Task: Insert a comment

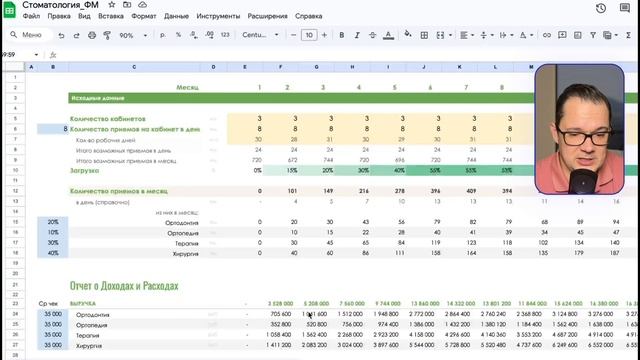Action: pyautogui.click(x=562, y=36)
